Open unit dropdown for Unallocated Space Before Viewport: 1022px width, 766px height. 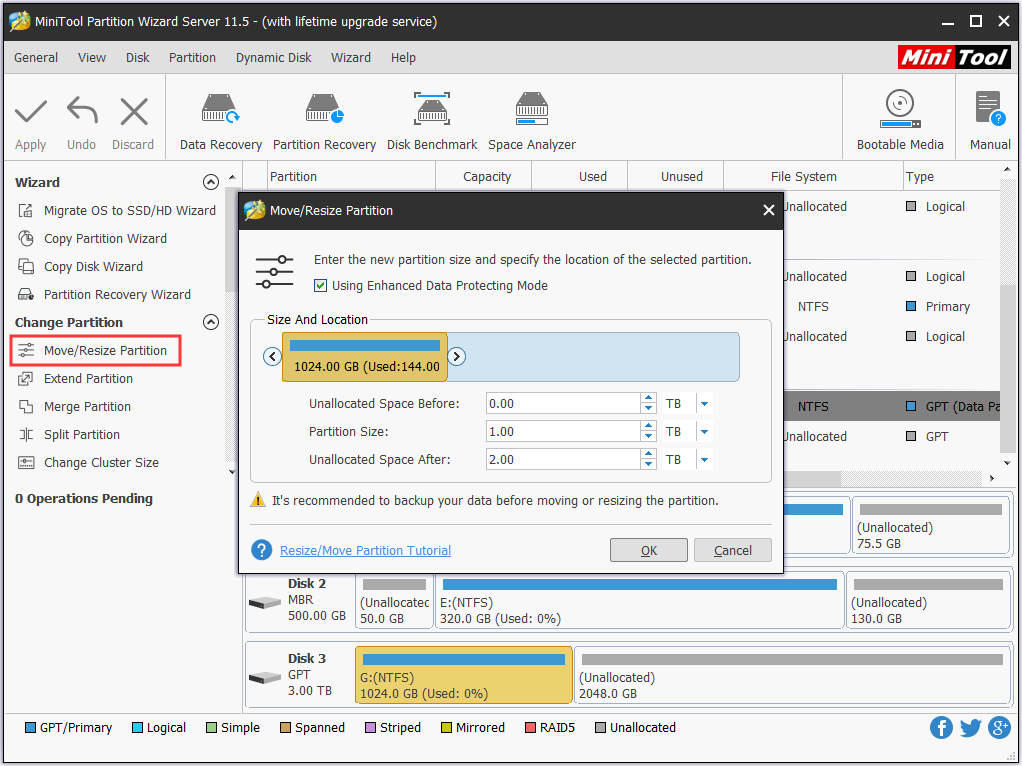[x=705, y=404]
